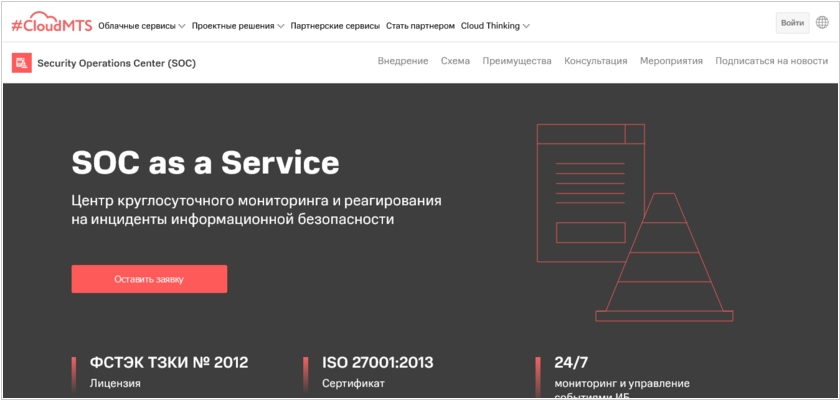Select the SOC as a Service heading
Screen dimensions: 840x400
coord(205,162)
